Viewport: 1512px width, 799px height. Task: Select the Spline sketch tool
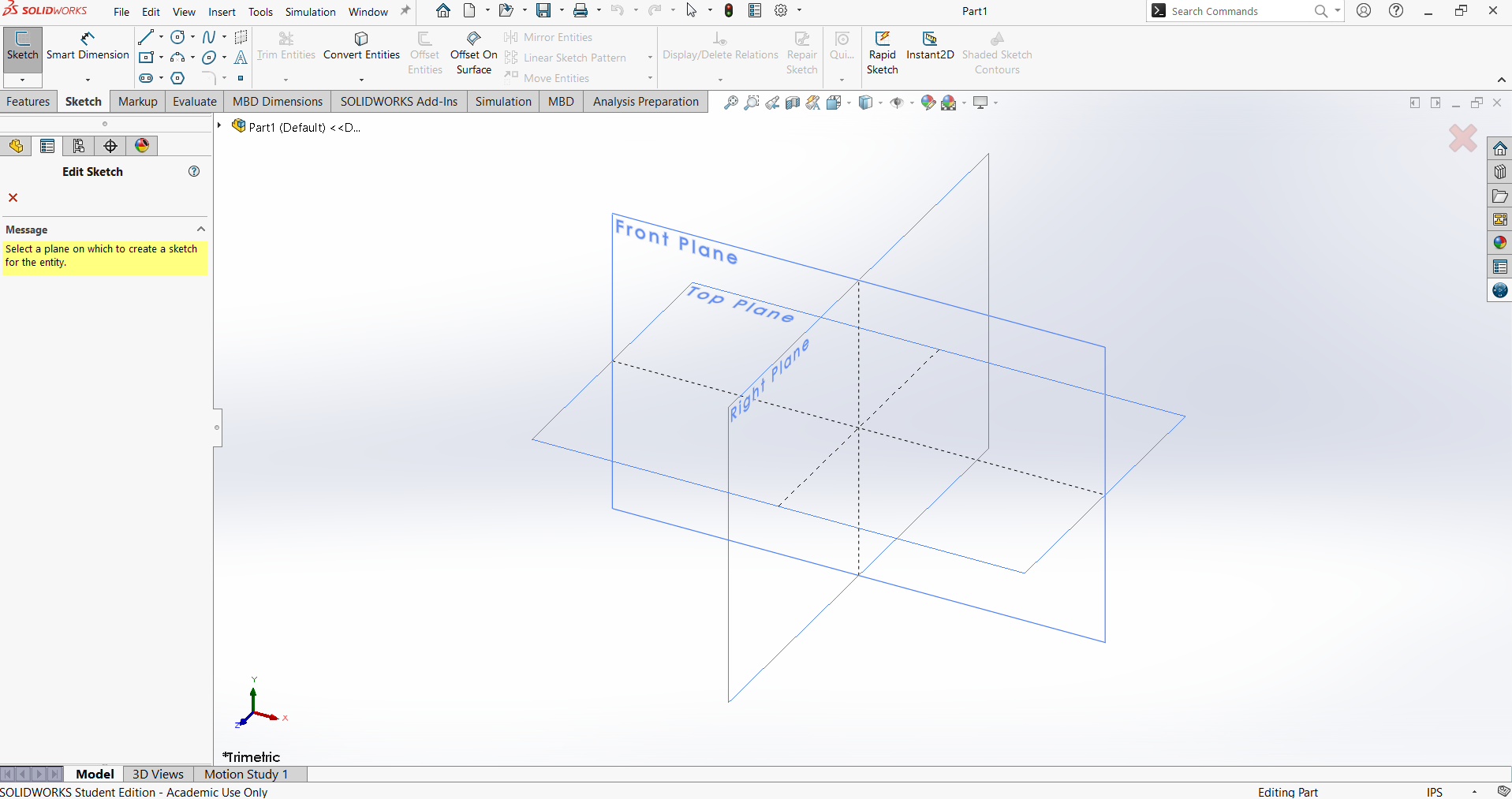[x=209, y=37]
